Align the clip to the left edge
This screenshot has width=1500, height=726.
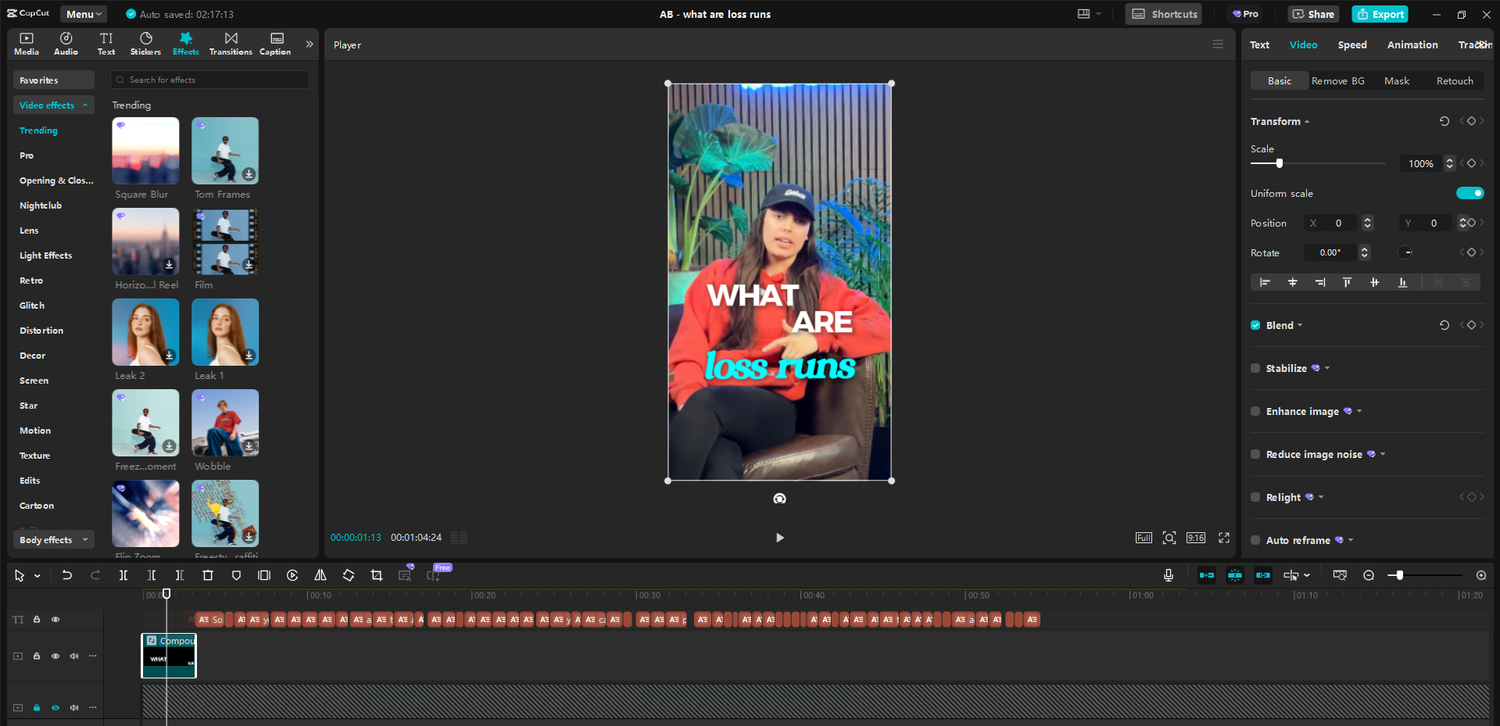tap(1265, 283)
